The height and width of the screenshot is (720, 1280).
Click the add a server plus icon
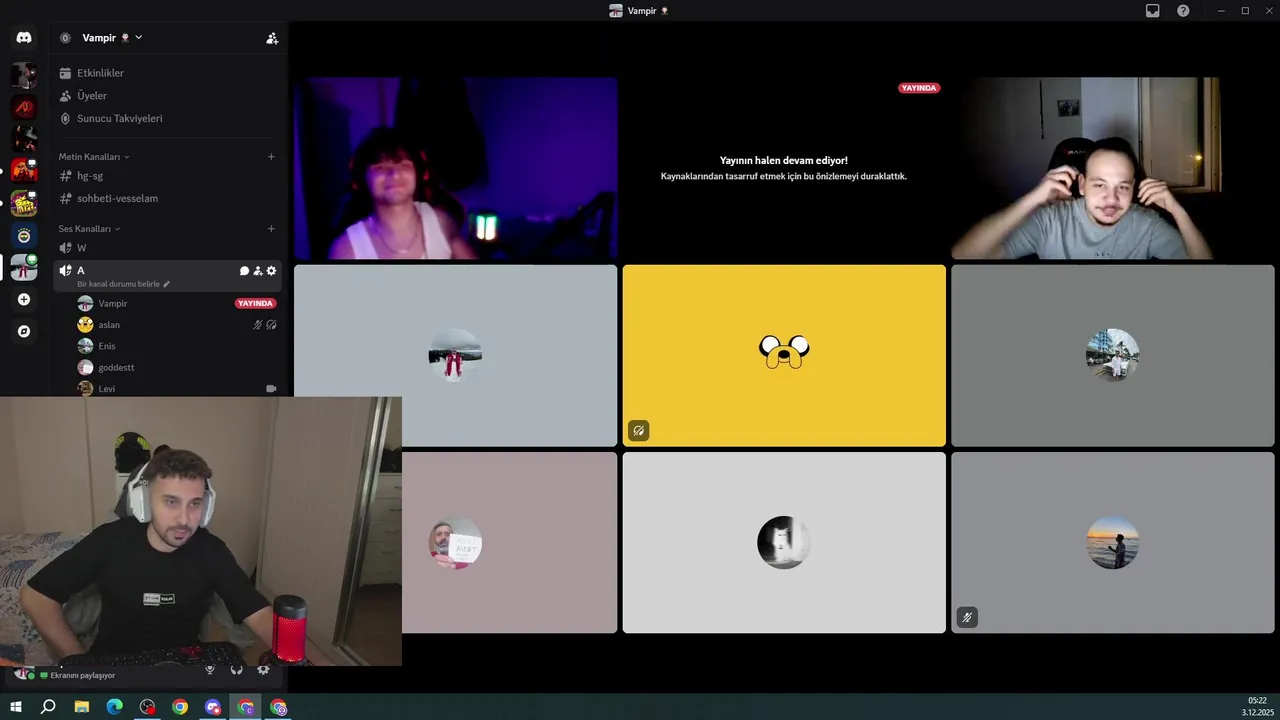pyautogui.click(x=24, y=299)
